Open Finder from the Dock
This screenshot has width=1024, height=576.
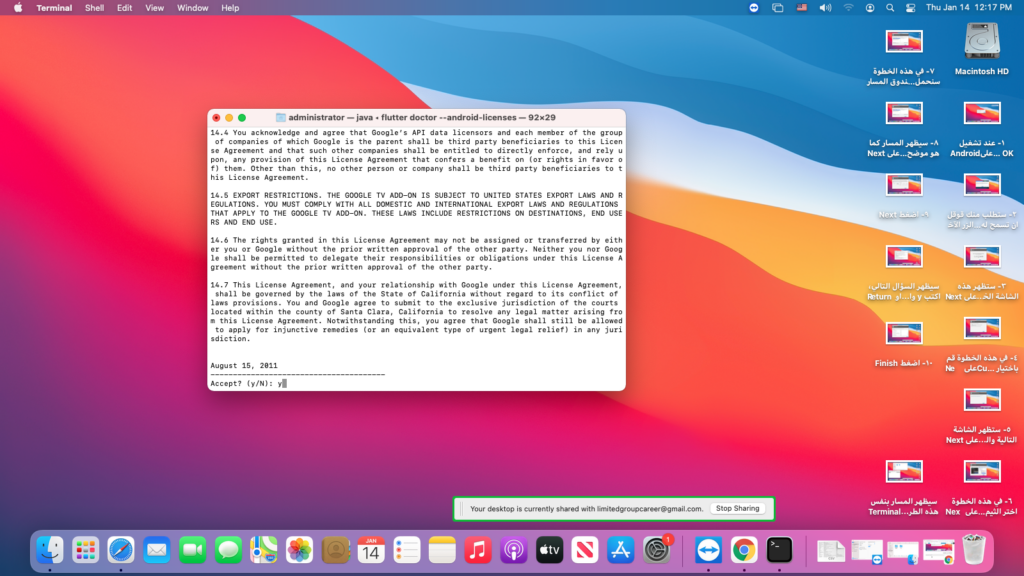[50, 550]
